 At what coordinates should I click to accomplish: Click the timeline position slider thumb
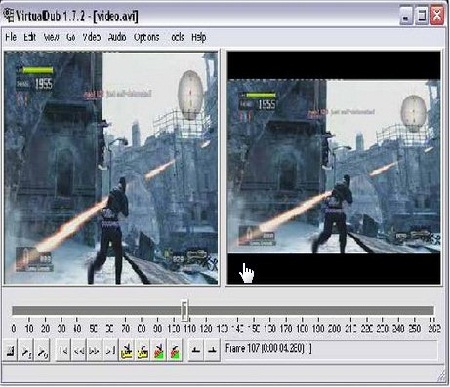click(x=185, y=310)
